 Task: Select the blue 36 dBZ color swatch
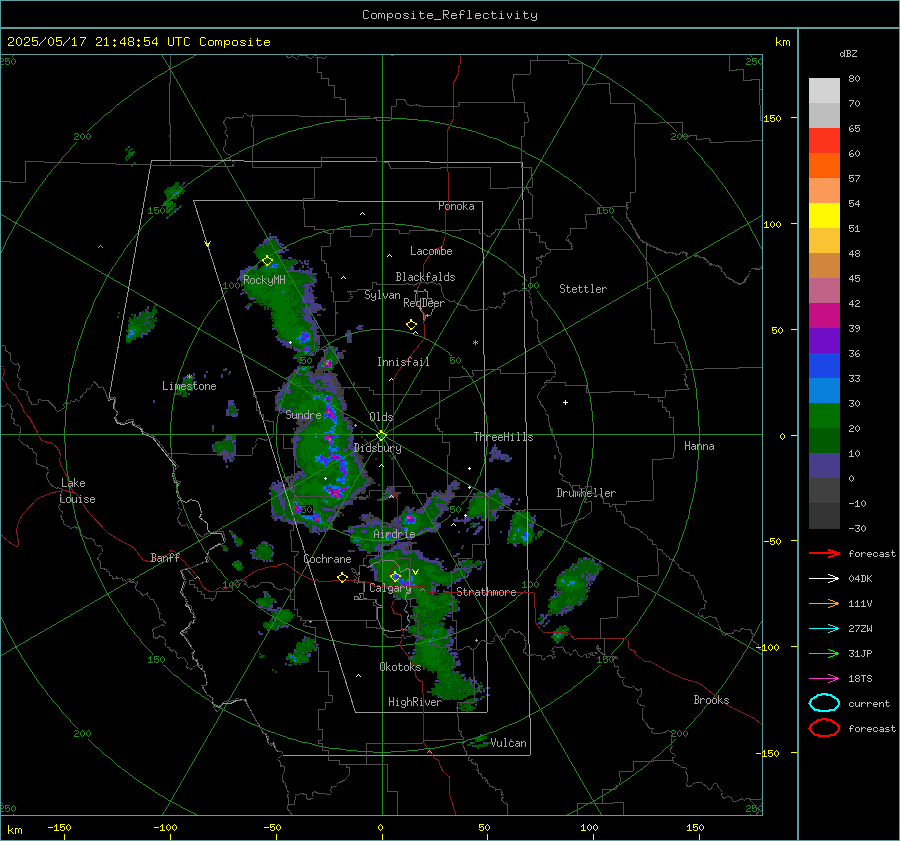(x=824, y=365)
